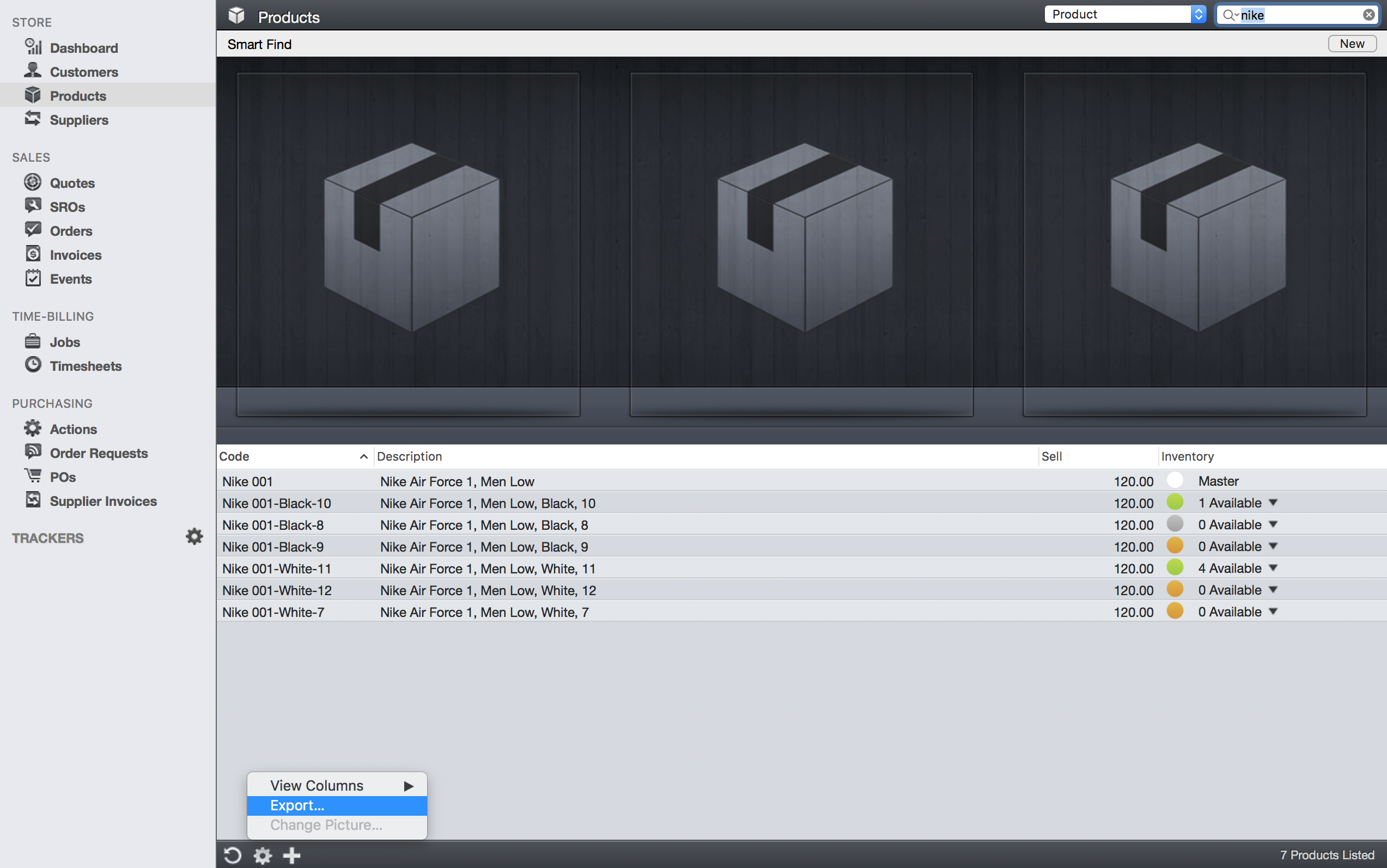Select the middle product box thumbnail

pos(802,244)
